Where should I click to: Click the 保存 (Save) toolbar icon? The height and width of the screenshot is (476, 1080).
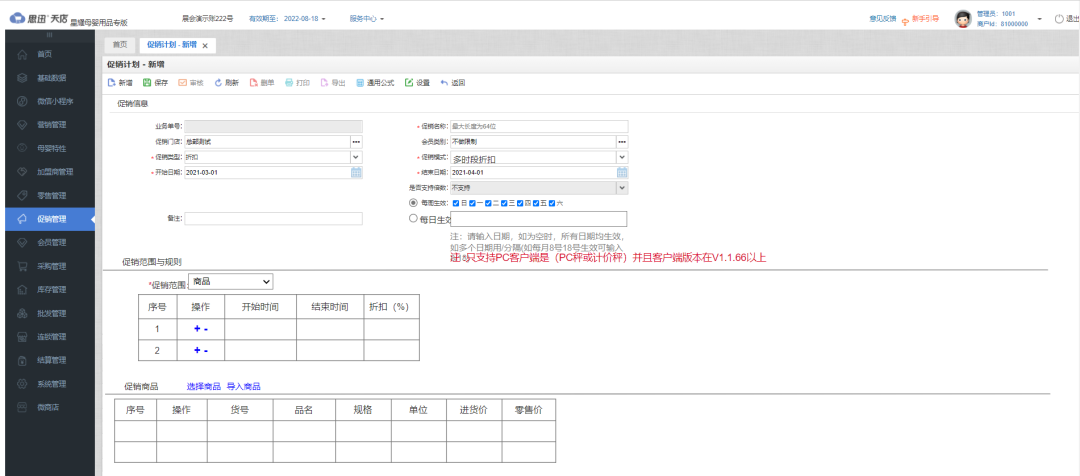click(148, 83)
